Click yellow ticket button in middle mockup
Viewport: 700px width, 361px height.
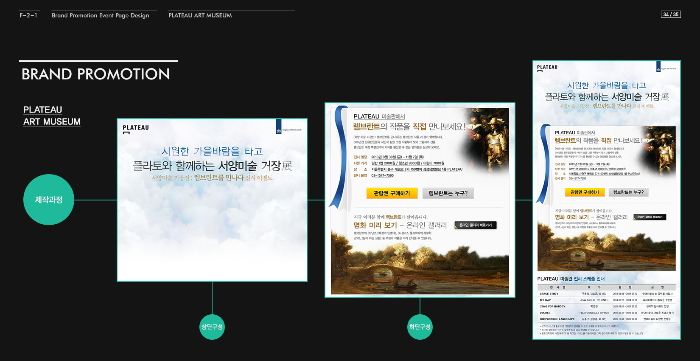pos(392,193)
